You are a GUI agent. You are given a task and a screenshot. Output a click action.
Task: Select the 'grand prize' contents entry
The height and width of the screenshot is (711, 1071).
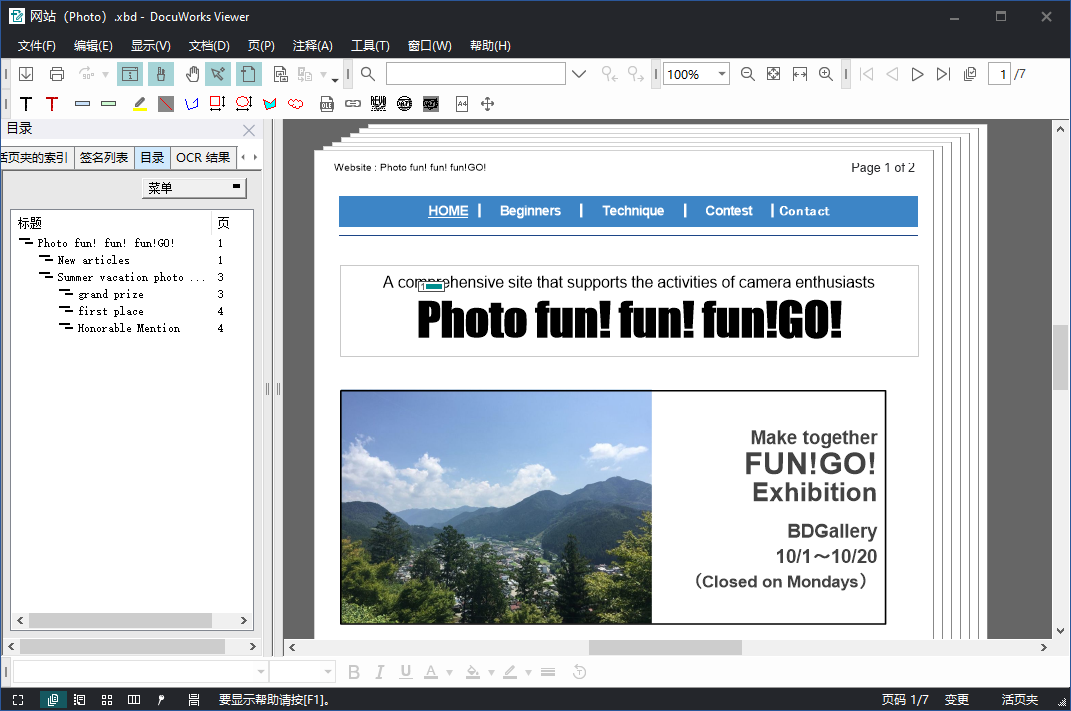tap(111, 295)
